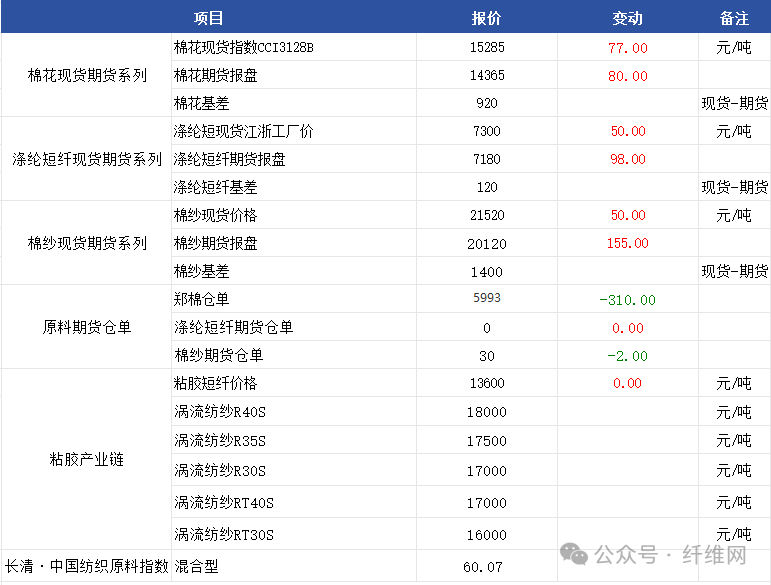Click the basis value 120

click(487, 187)
